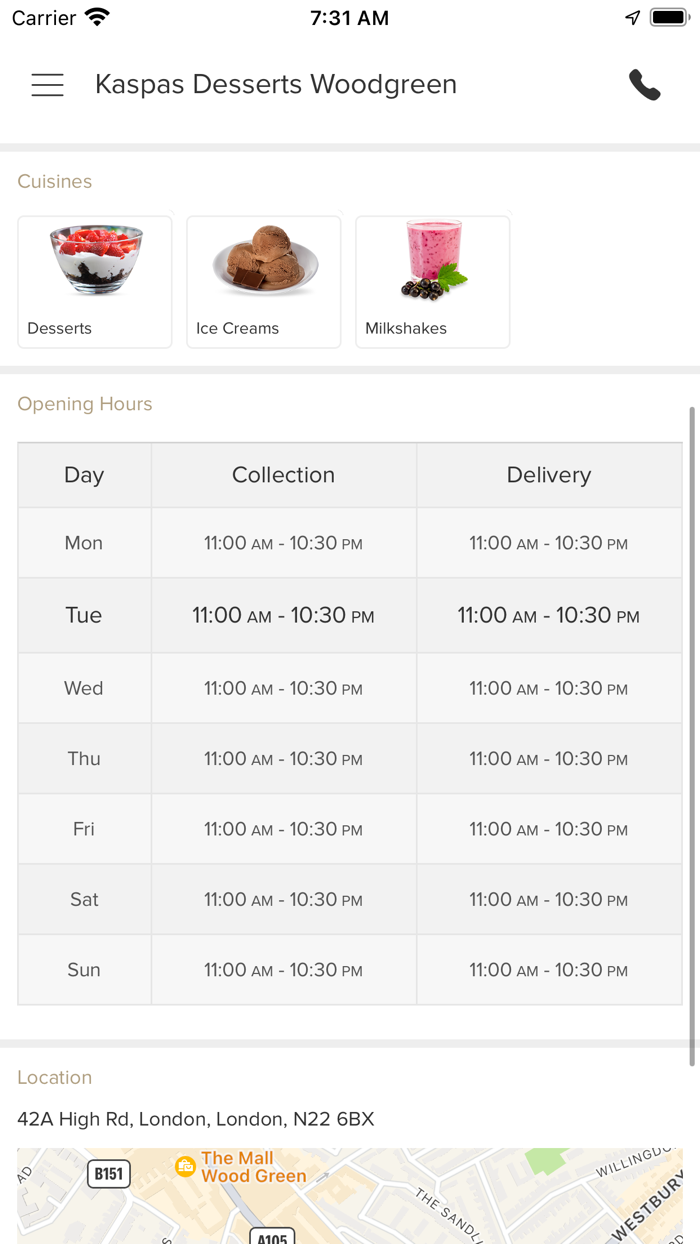The width and height of the screenshot is (700, 1244).
Task: Tap the Kaspas Desserts Woodgreen title
Action: (x=276, y=85)
